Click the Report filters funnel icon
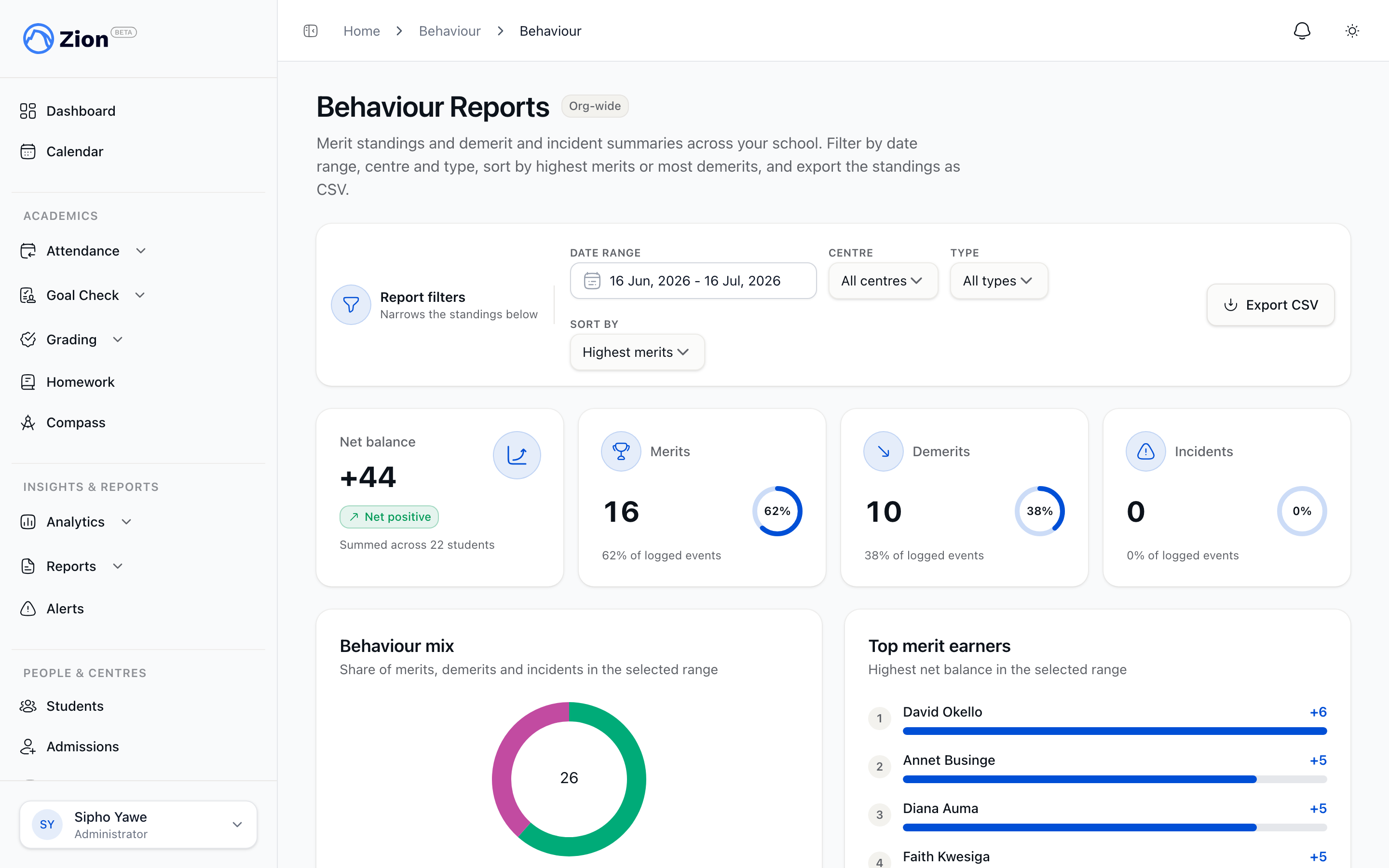The width and height of the screenshot is (1389, 868). 351,305
